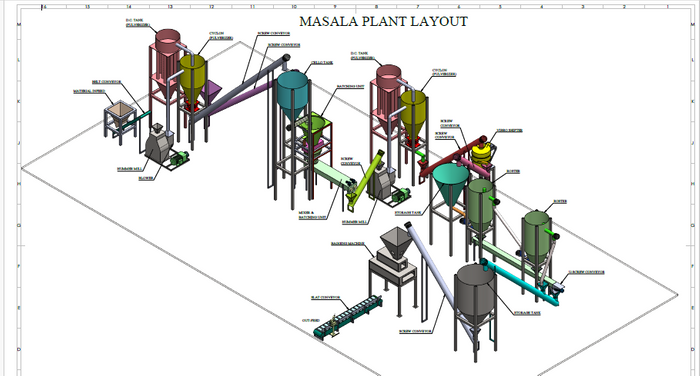Click the MASALA PLANT LAYOUT title
Screen dimensions: 700x376
(x=383, y=21)
